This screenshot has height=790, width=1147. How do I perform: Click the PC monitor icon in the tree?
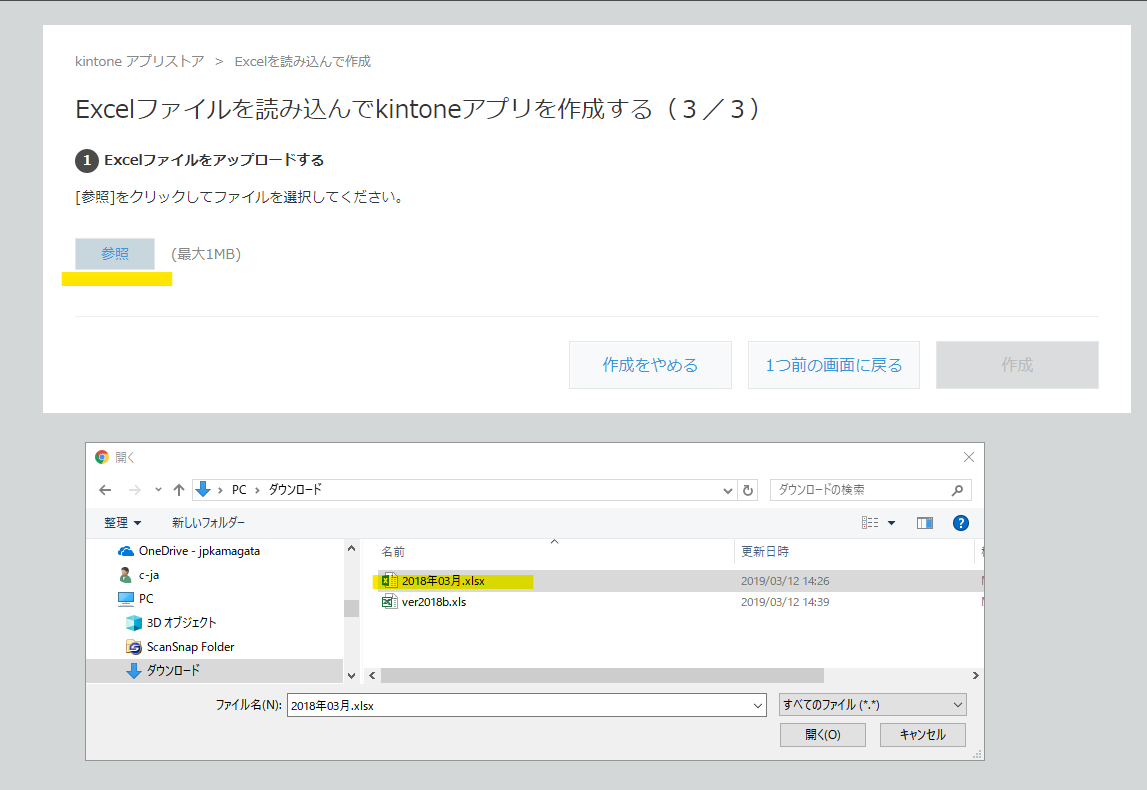point(126,599)
